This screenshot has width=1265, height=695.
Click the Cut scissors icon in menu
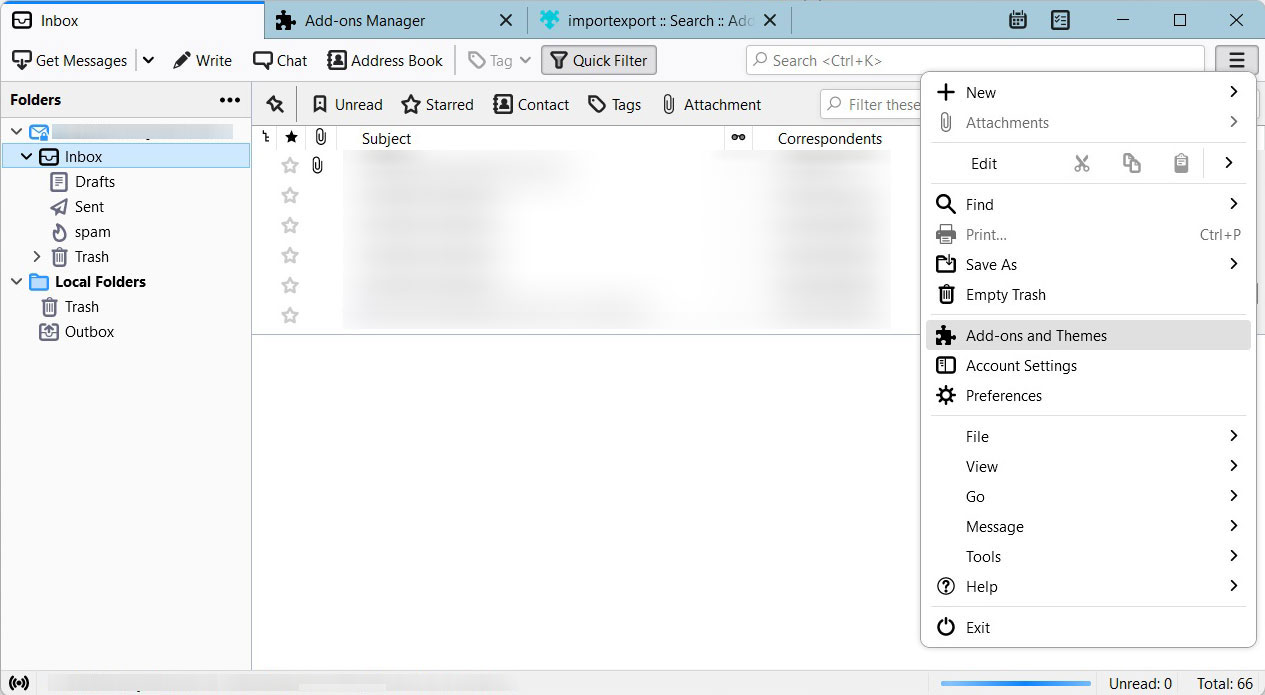[x=1082, y=163]
